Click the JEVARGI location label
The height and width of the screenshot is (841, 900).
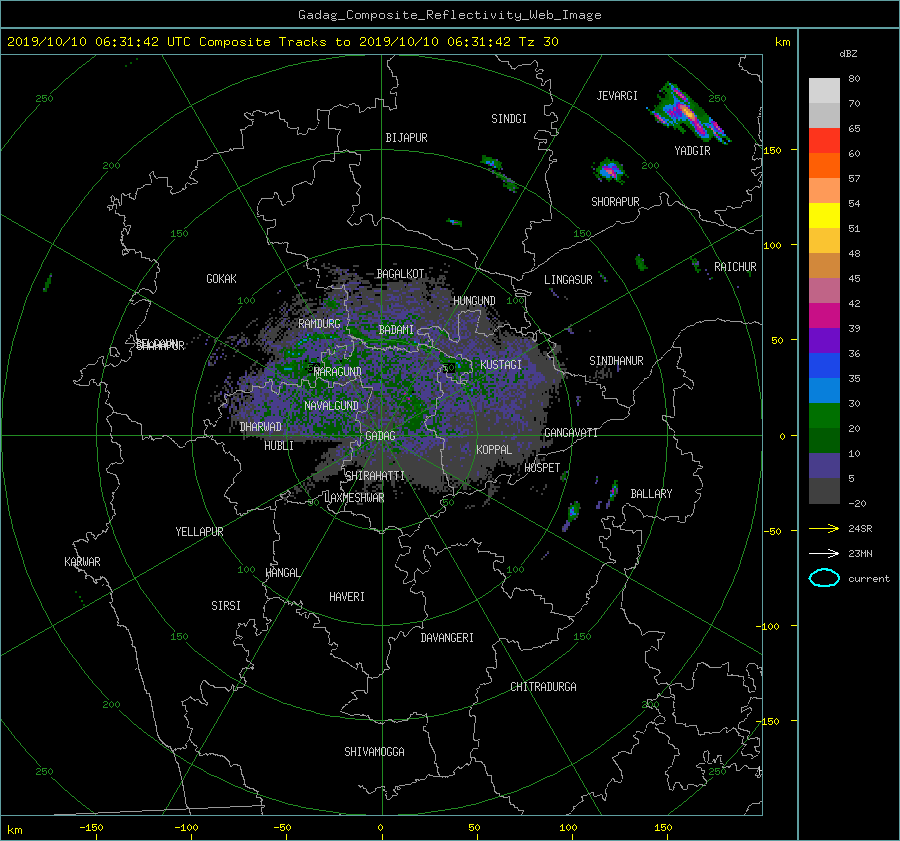point(617,96)
